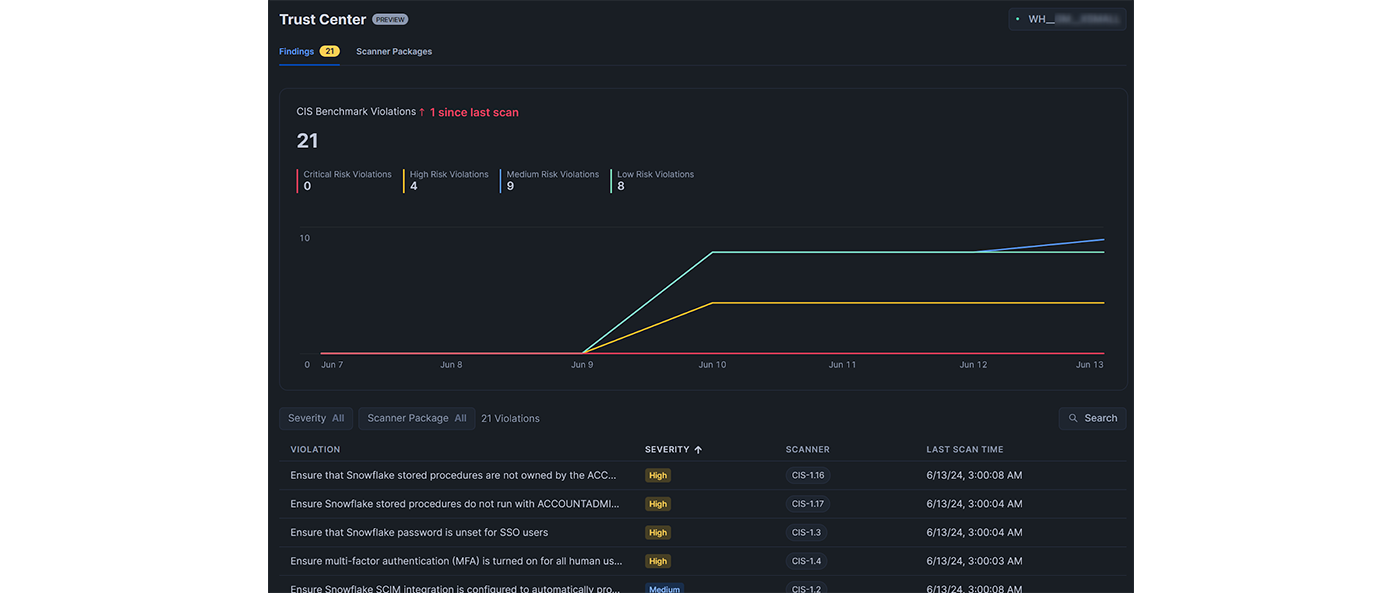The height and width of the screenshot is (600, 1400).
Task: Click the red '1 since last scan' indicator
Action: tap(469, 112)
